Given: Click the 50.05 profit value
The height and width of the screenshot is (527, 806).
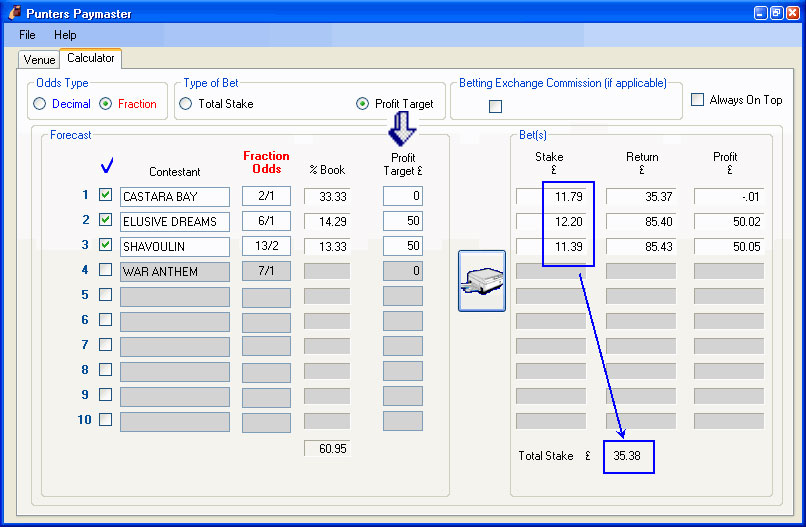Looking at the screenshot, I should tap(729, 247).
